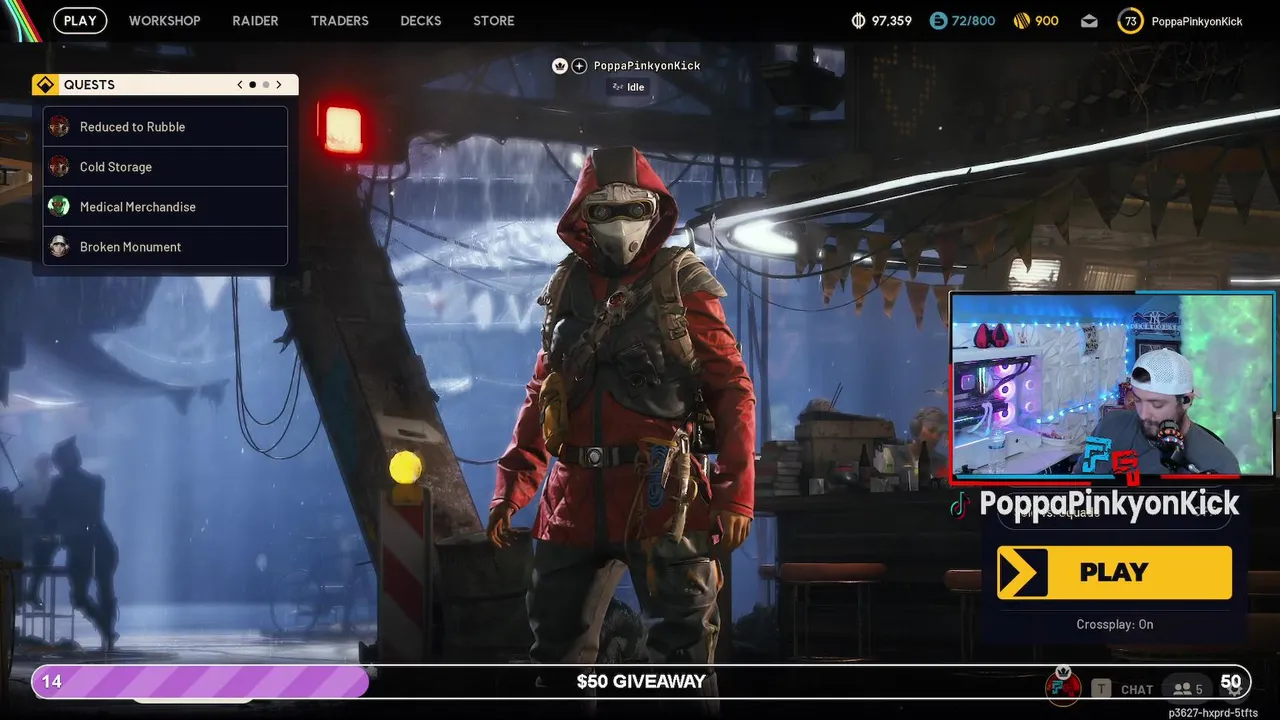The width and height of the screenshot is (1280, 720).
Task: Click the blue stash icon beside 72/800
Action: pyautogui.click(x=938, y=20)
